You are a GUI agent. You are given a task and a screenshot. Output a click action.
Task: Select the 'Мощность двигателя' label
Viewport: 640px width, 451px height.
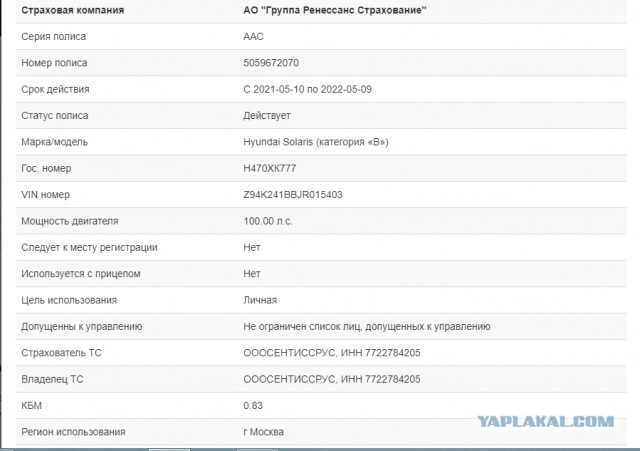point(70,221)
